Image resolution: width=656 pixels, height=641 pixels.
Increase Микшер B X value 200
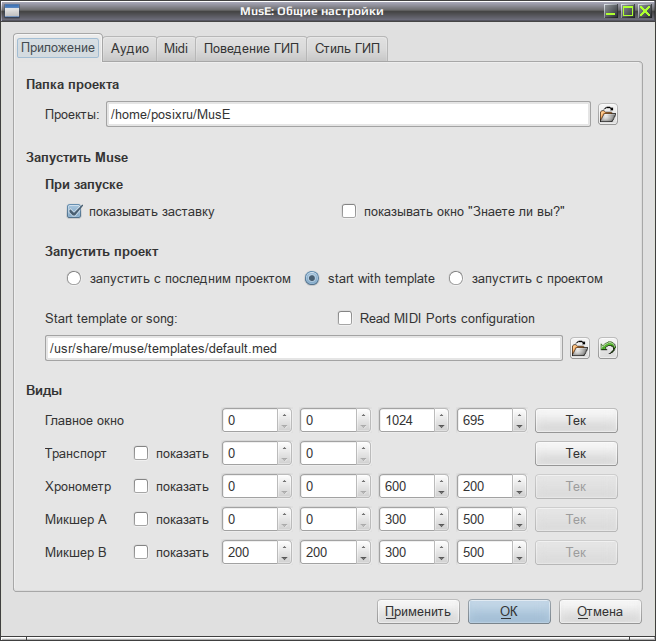[284, 547]
